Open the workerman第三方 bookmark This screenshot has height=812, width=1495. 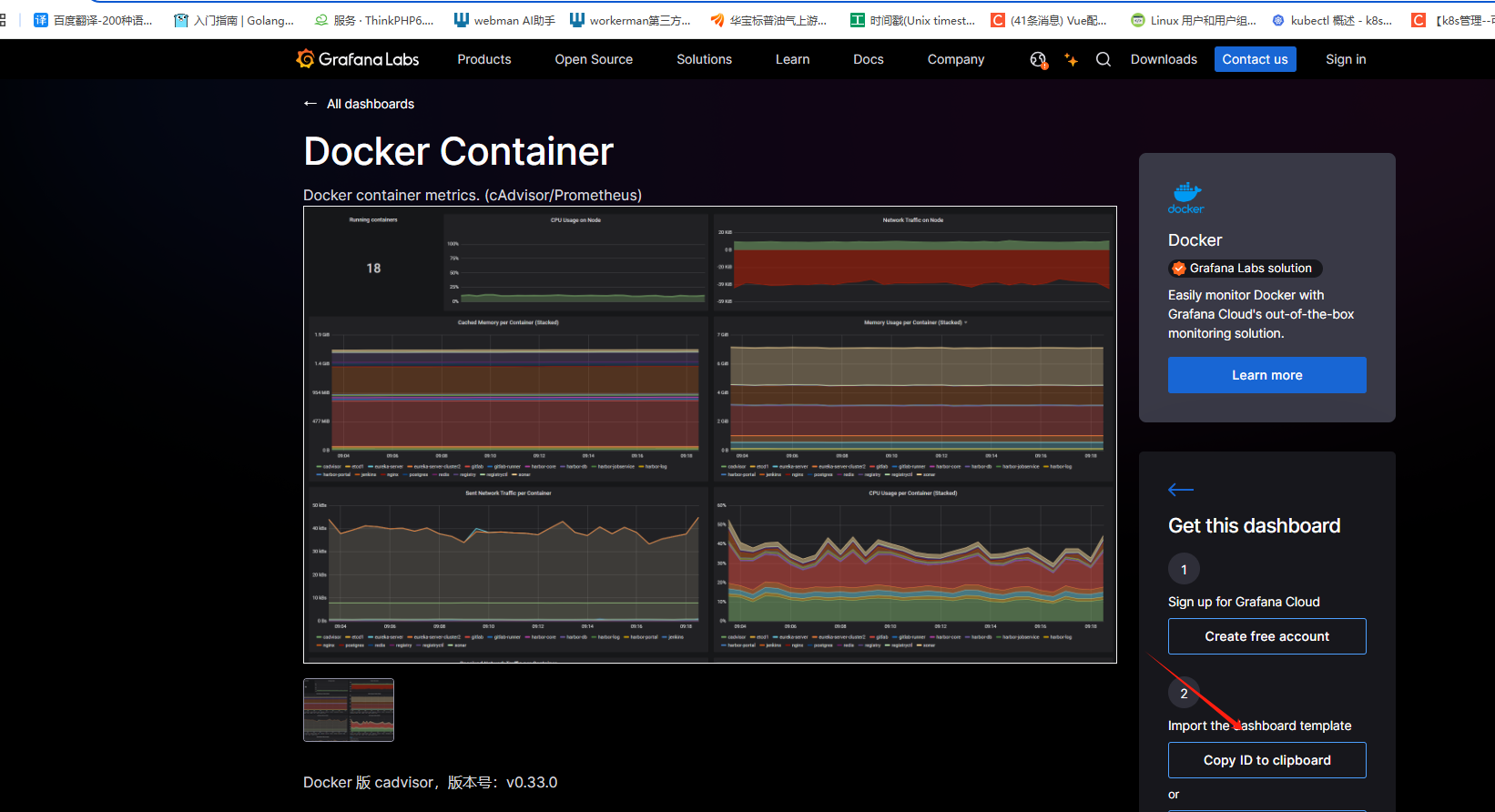pos(630,20)
